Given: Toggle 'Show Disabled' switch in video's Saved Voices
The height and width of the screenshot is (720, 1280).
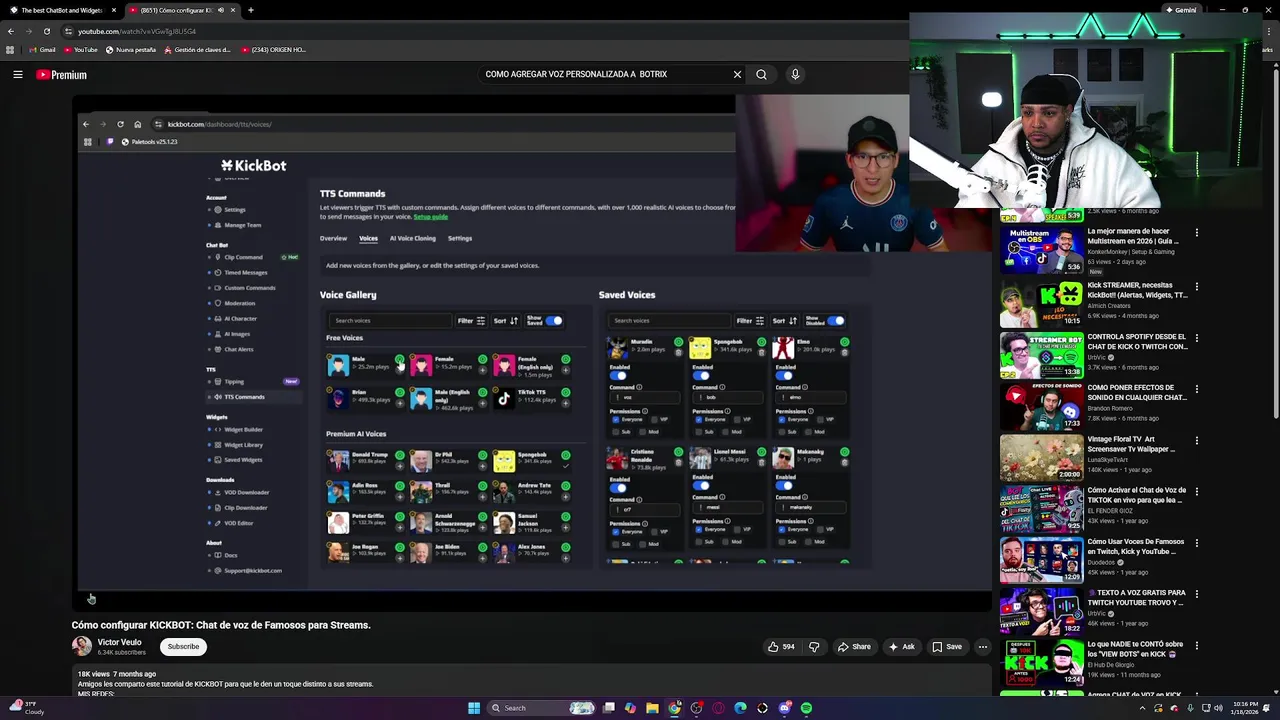Looking at the screenshot, I should tap(835, 321).
